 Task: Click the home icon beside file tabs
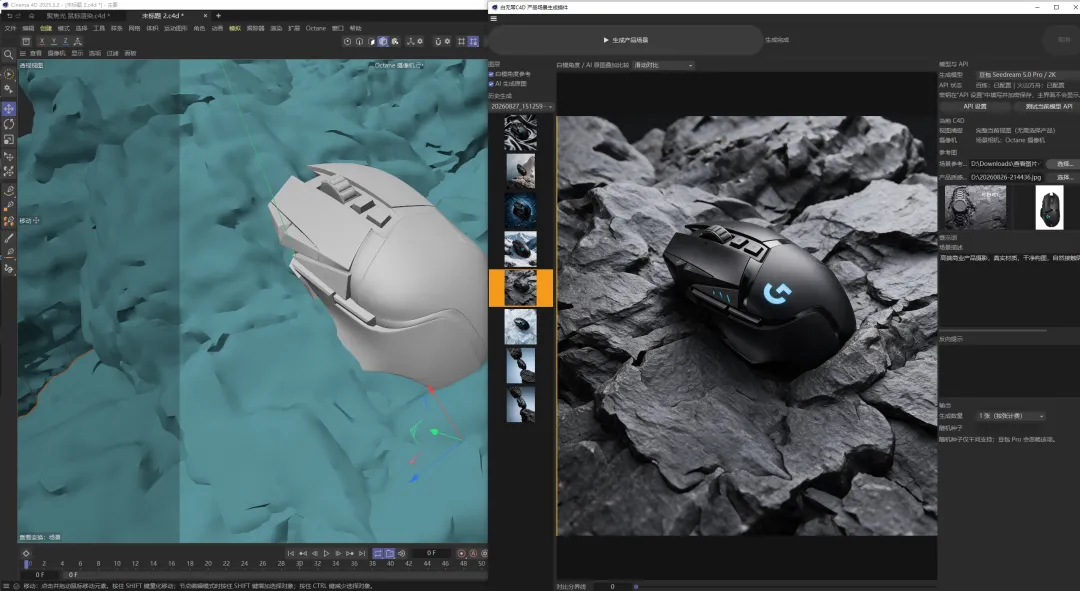pos(31,15)
